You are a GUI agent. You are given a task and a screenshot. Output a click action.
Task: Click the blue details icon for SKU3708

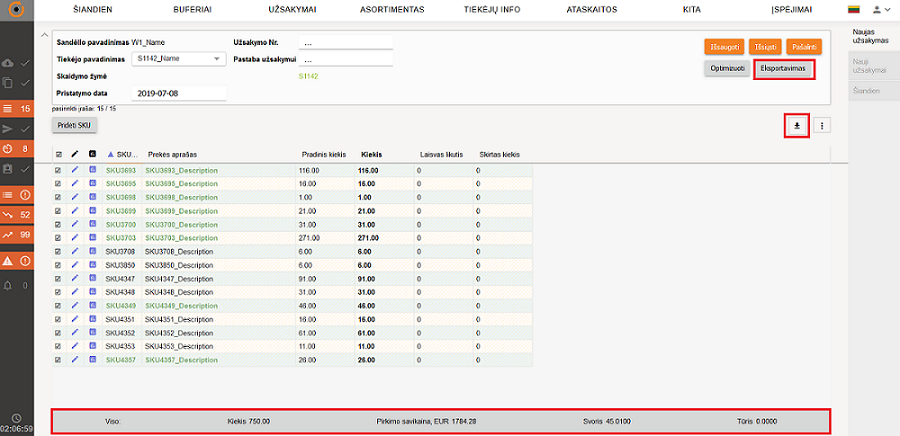[93, 252]
